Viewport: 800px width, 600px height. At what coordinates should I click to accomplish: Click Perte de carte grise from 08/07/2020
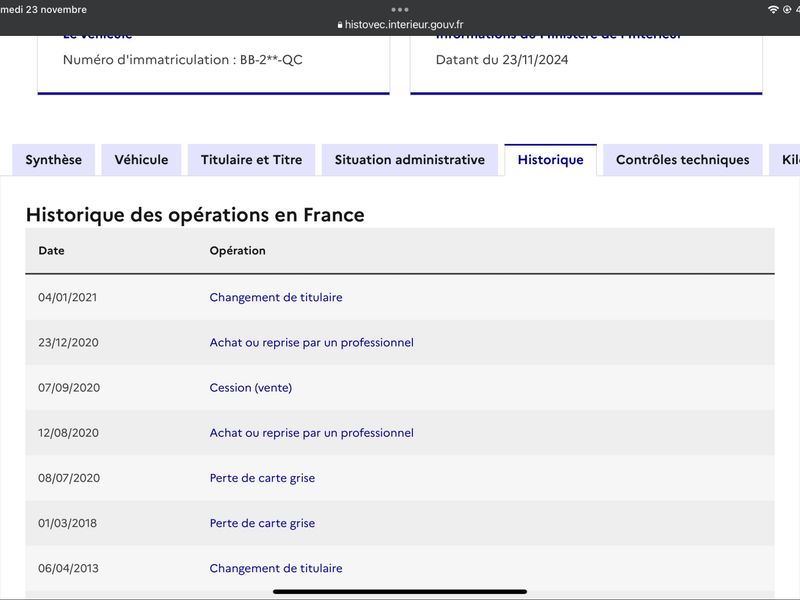point(262,478)
